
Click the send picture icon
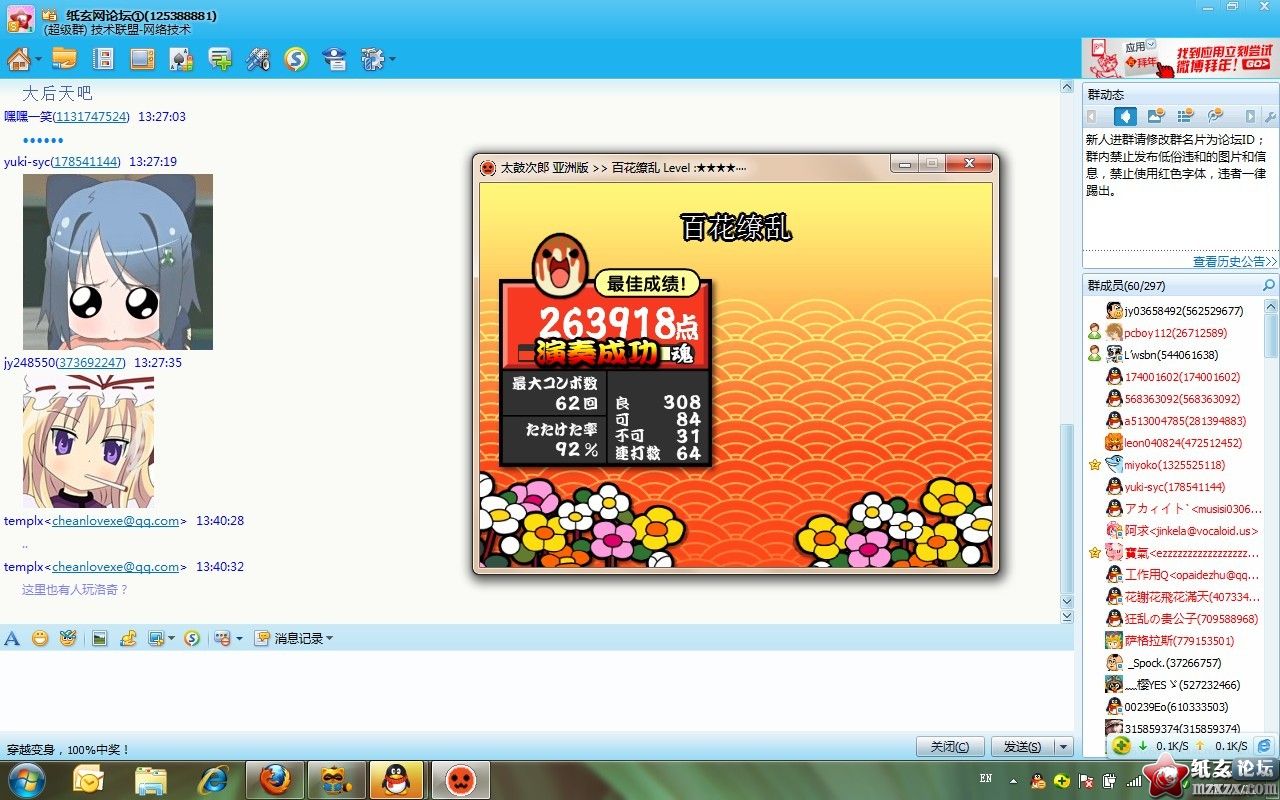(99, 638)
